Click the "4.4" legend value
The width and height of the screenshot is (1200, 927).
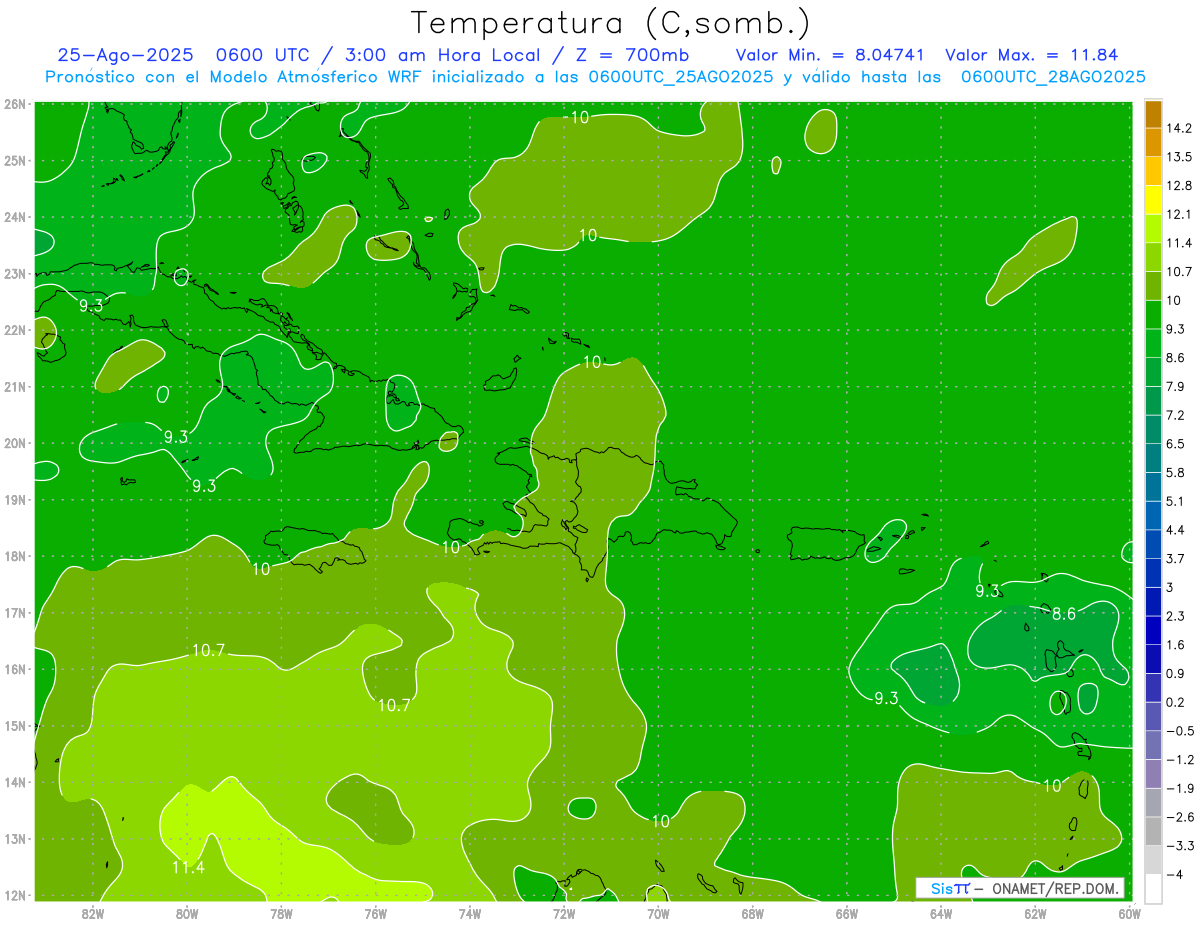1176,530
